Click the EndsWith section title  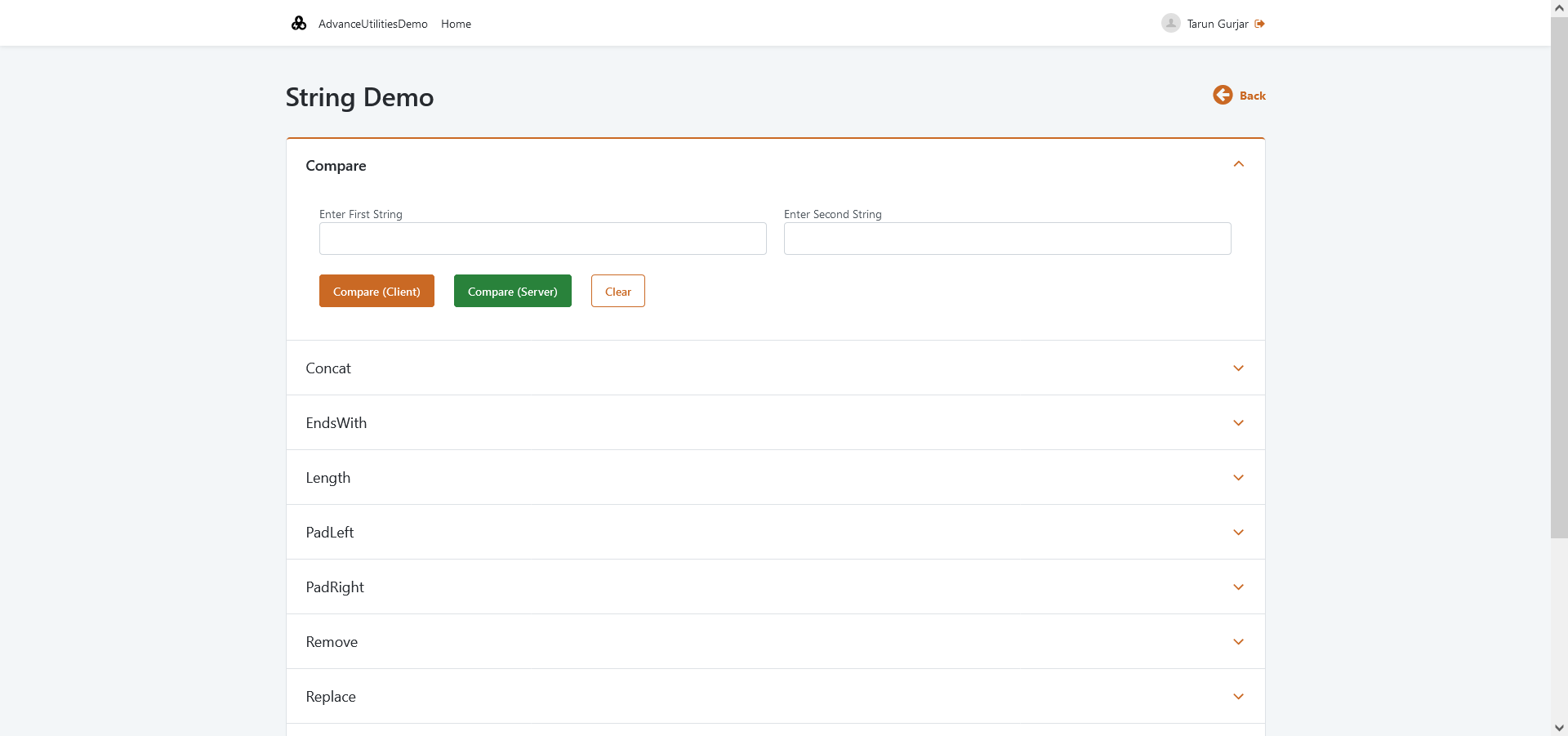click(x=336, y=423)
